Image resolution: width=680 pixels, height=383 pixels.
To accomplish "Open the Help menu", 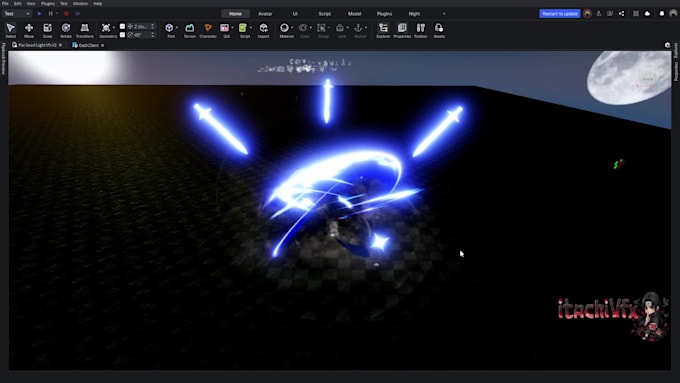I will coord(98,3).
